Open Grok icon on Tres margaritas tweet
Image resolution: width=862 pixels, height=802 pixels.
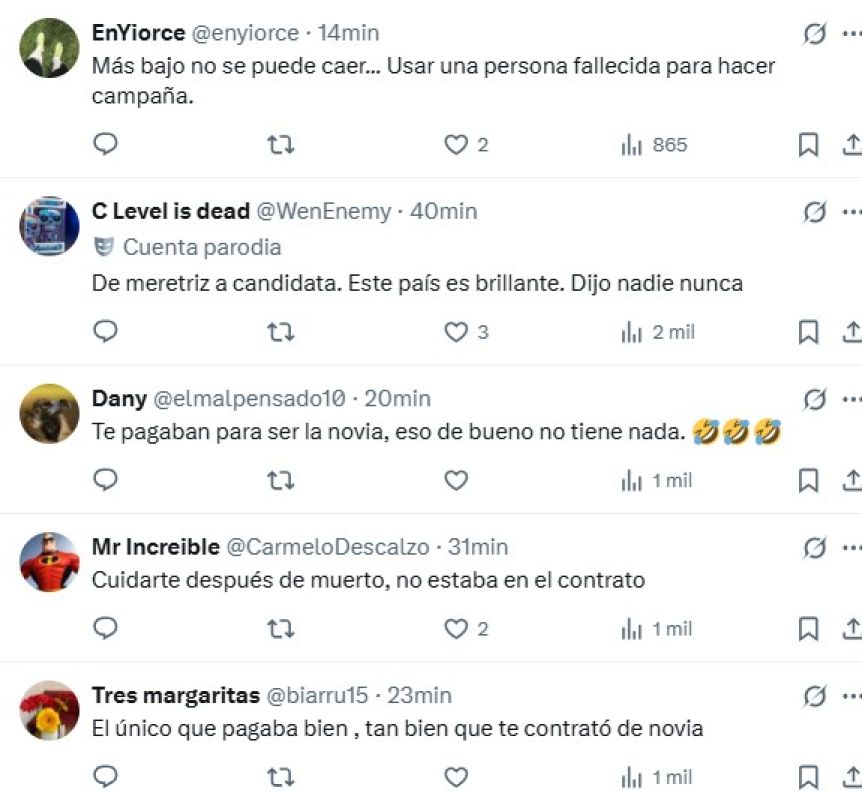point(815,696)
